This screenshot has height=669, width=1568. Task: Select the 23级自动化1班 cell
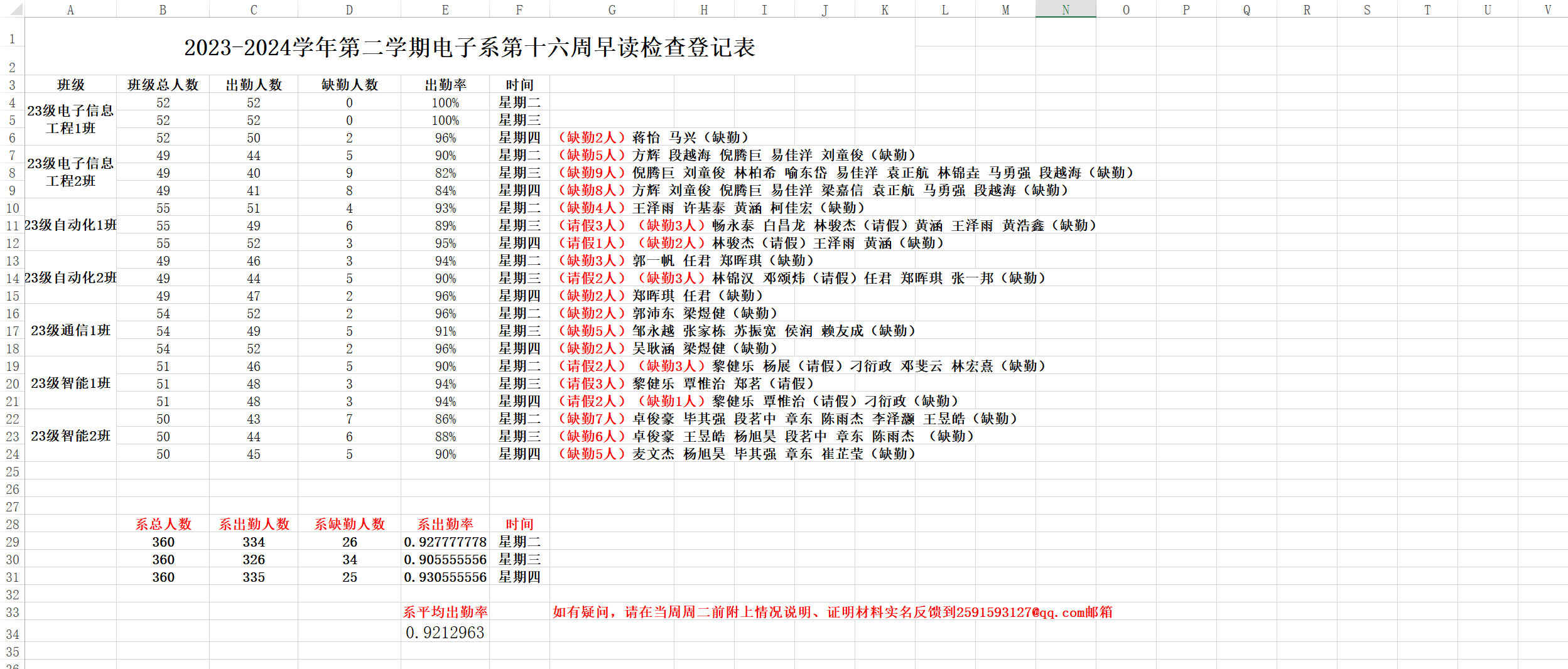(70, 225)
